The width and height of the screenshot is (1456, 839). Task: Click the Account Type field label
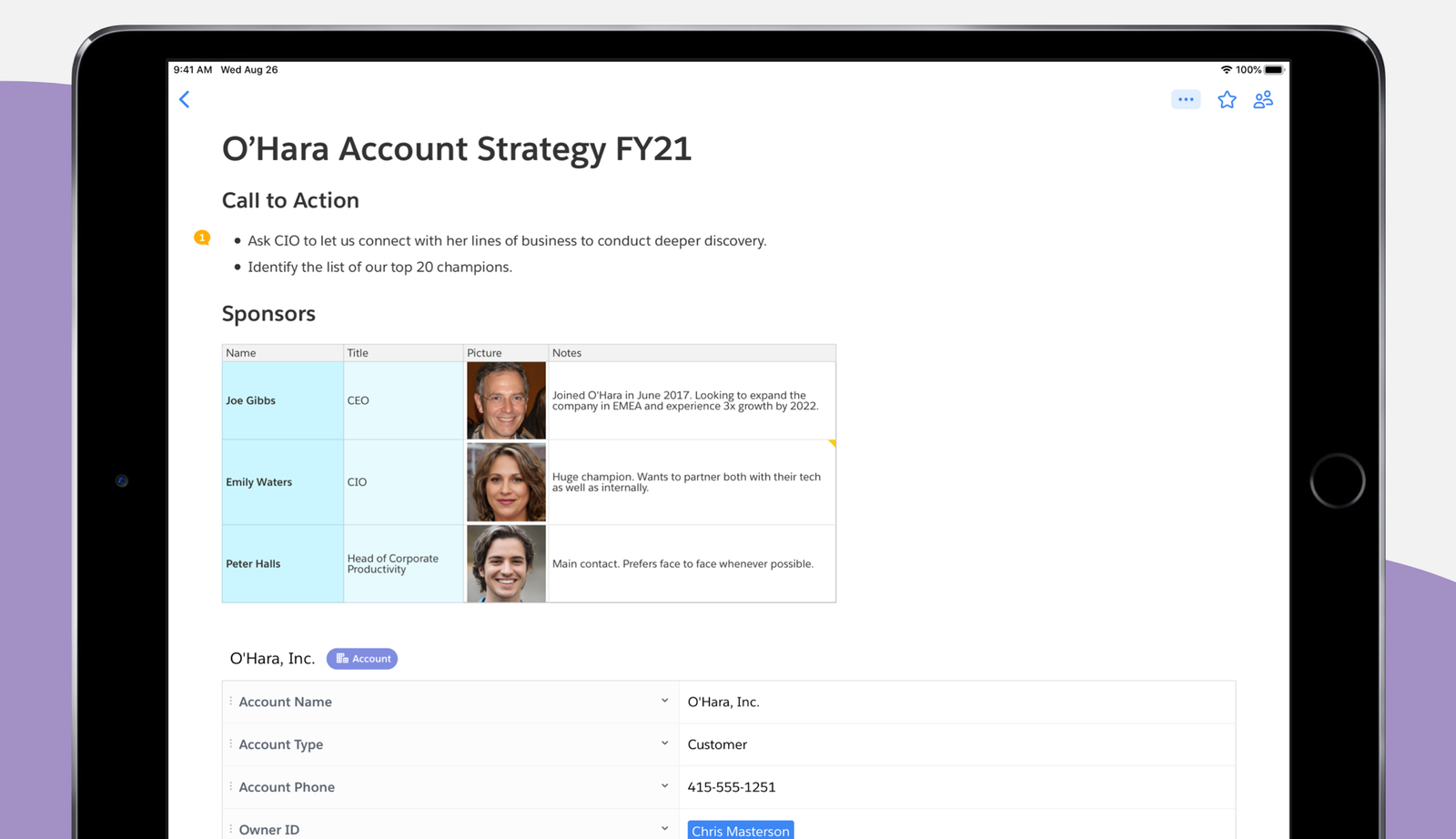pos(281,744)
